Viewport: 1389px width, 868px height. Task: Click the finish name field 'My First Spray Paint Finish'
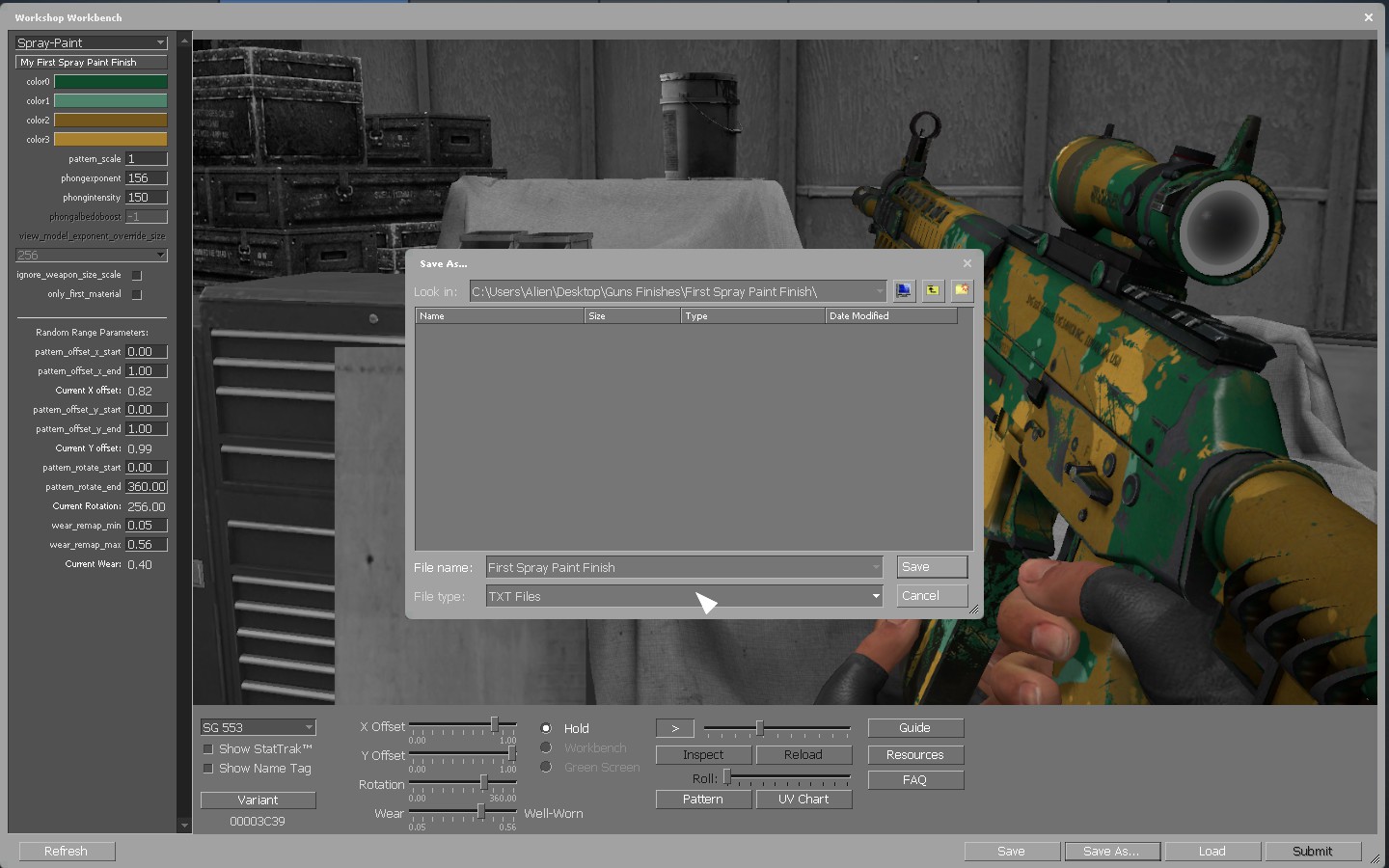point(92,63)
